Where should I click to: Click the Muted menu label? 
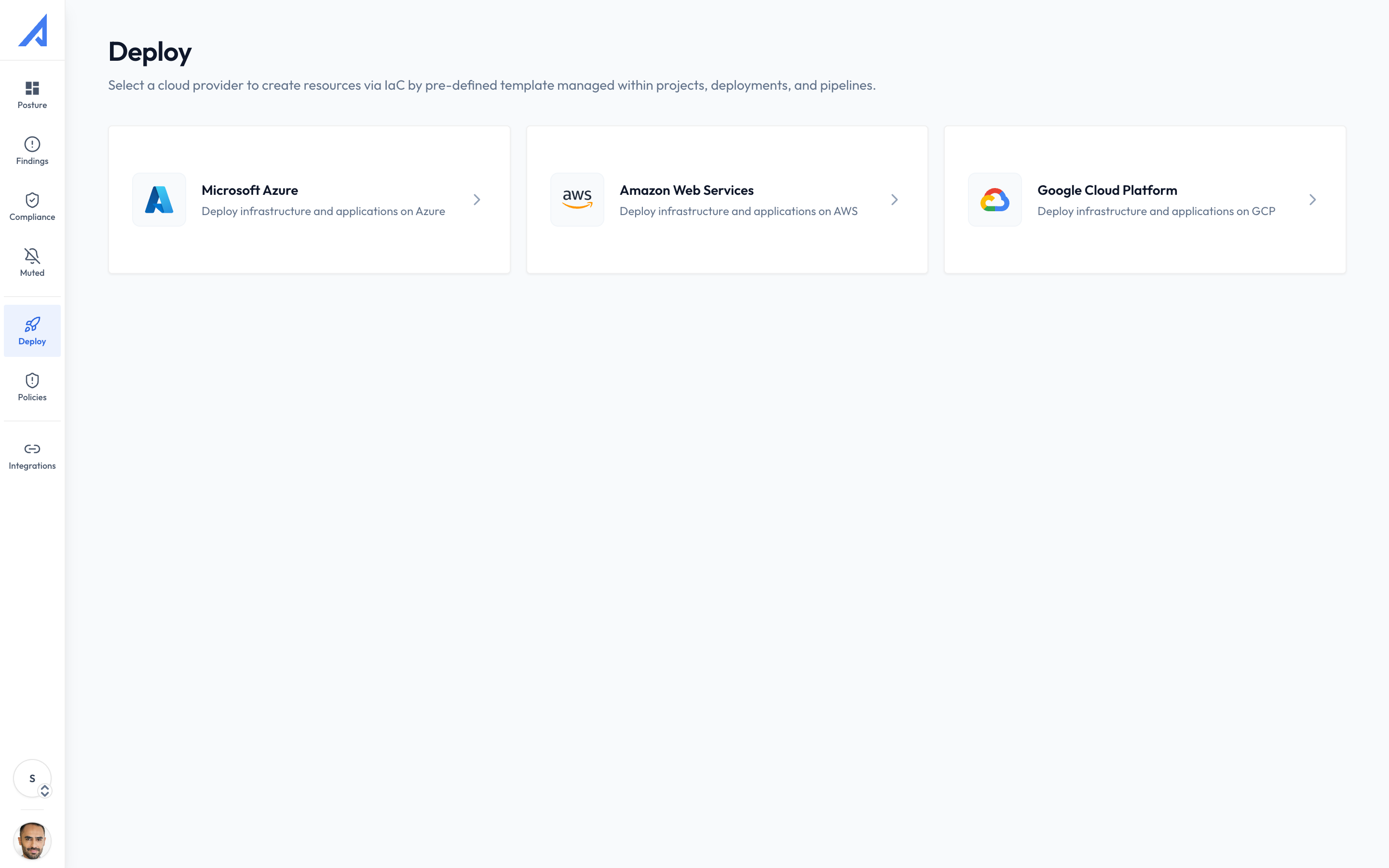coord(32,273)
